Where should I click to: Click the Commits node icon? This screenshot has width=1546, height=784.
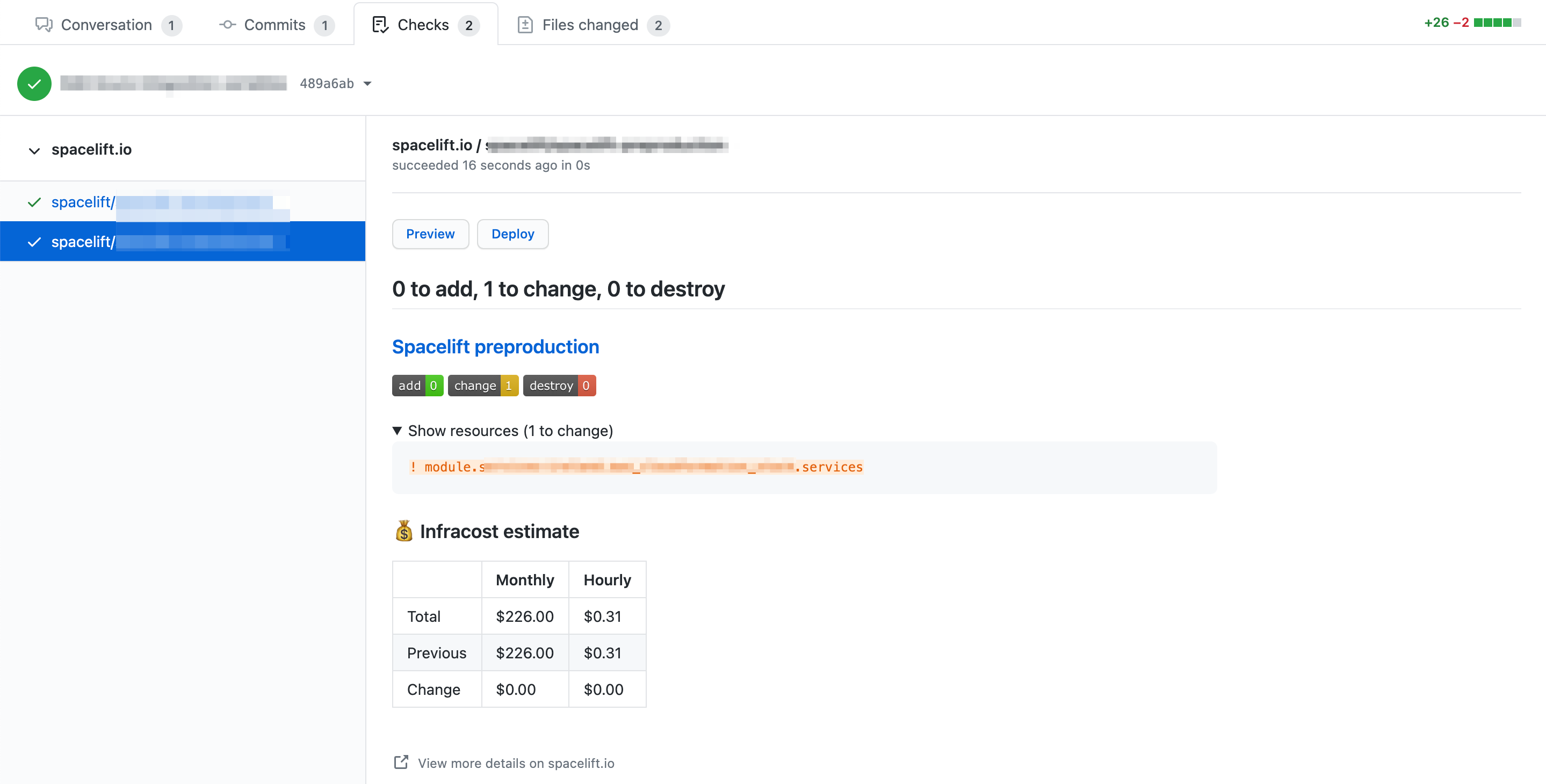[227, 25]
